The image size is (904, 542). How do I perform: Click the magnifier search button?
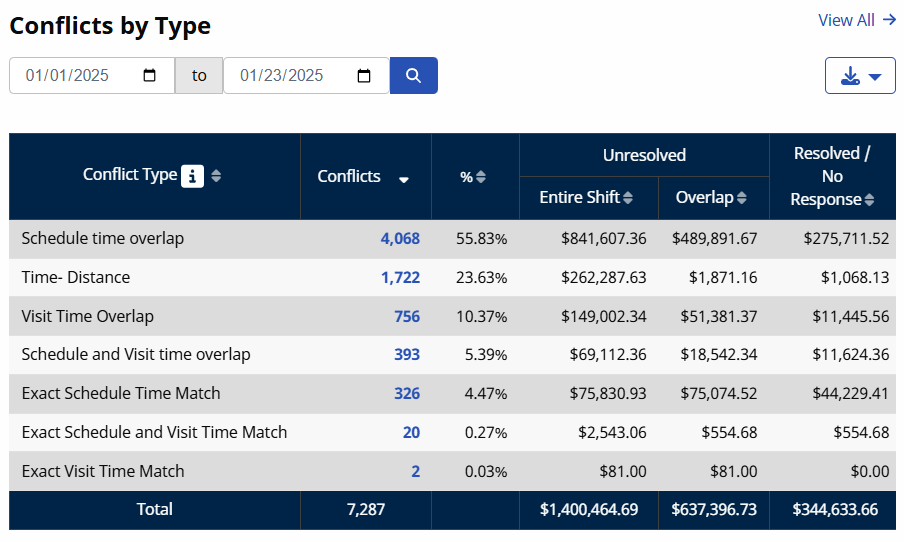413,76
